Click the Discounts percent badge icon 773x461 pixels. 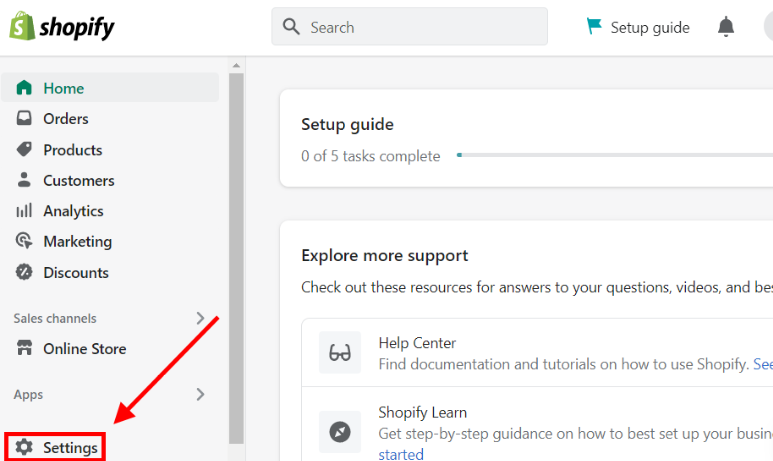click(x=24, y=272)
